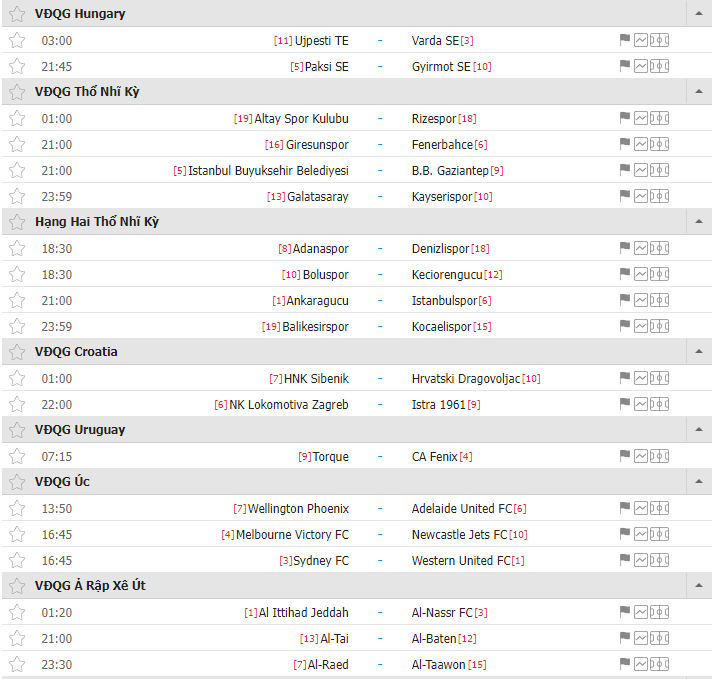
Task: Favorite the Al-Raed vs Al-Taawon match
Action: coord(17,664)
